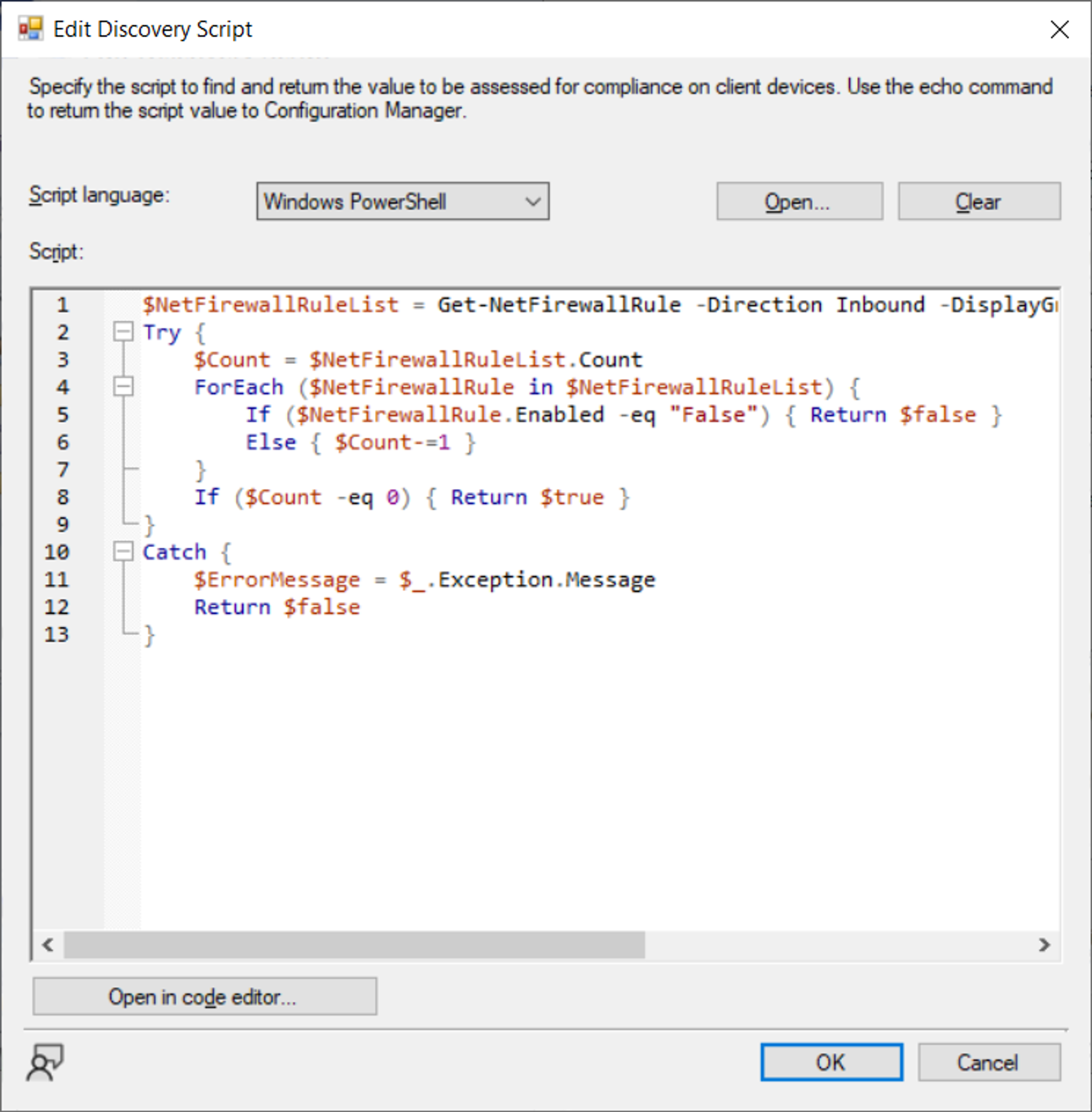This screenshot has height=1112, width=1092.
Task: Confirm with the OK button
Action: tap(832, 1062)
